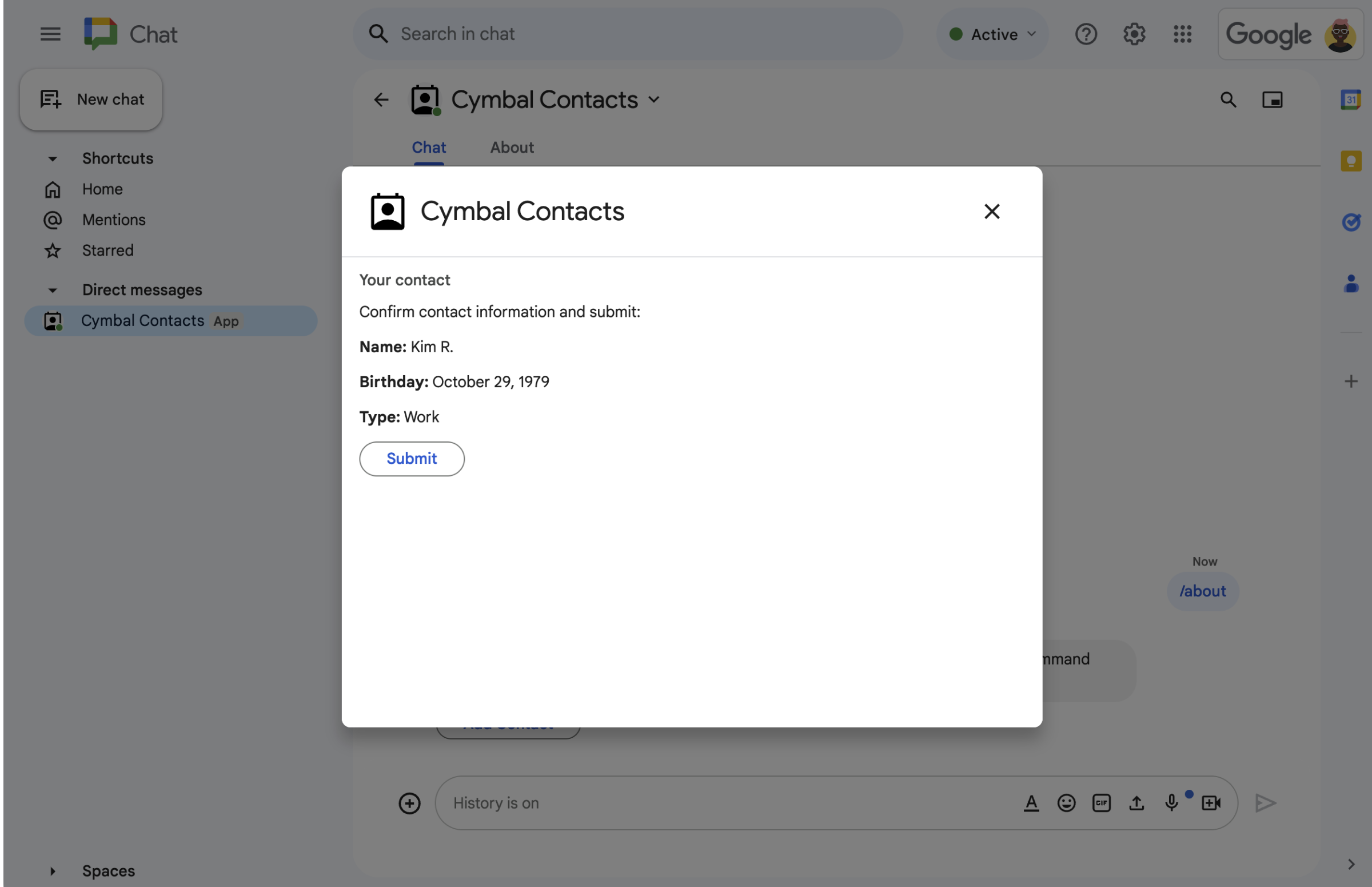Click the Help icon in top bar

pyautogui.click(x=1085, y=33)
